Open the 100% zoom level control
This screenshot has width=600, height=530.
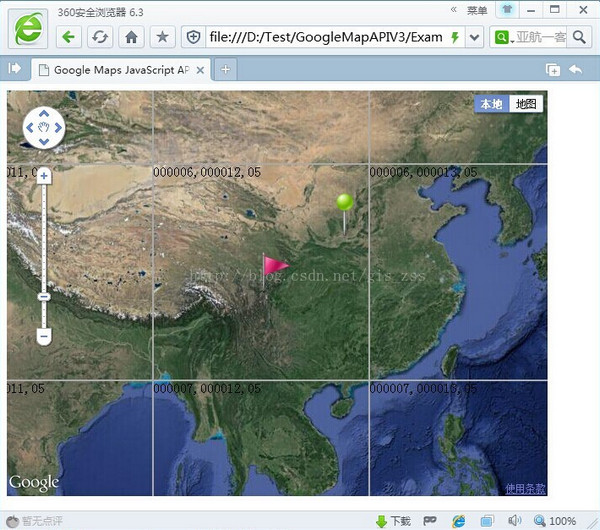(555, 521)
